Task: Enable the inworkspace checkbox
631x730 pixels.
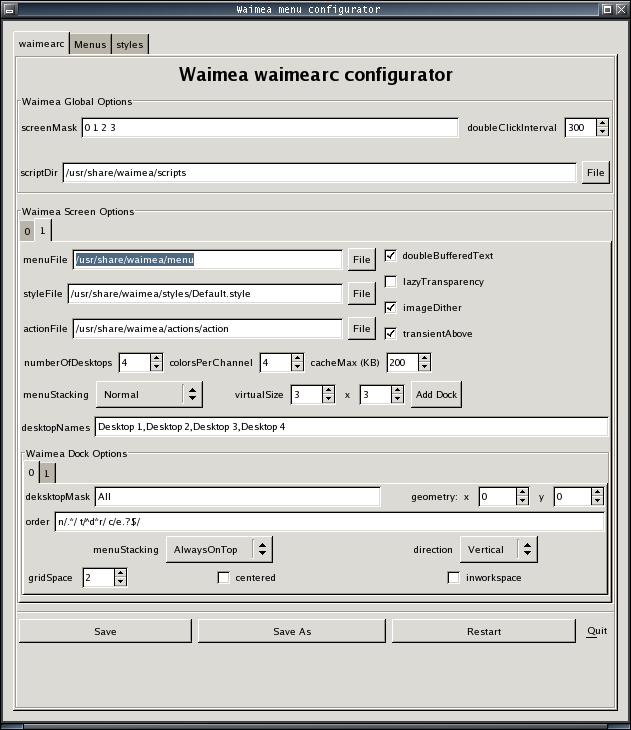Action: click(454, 578)
